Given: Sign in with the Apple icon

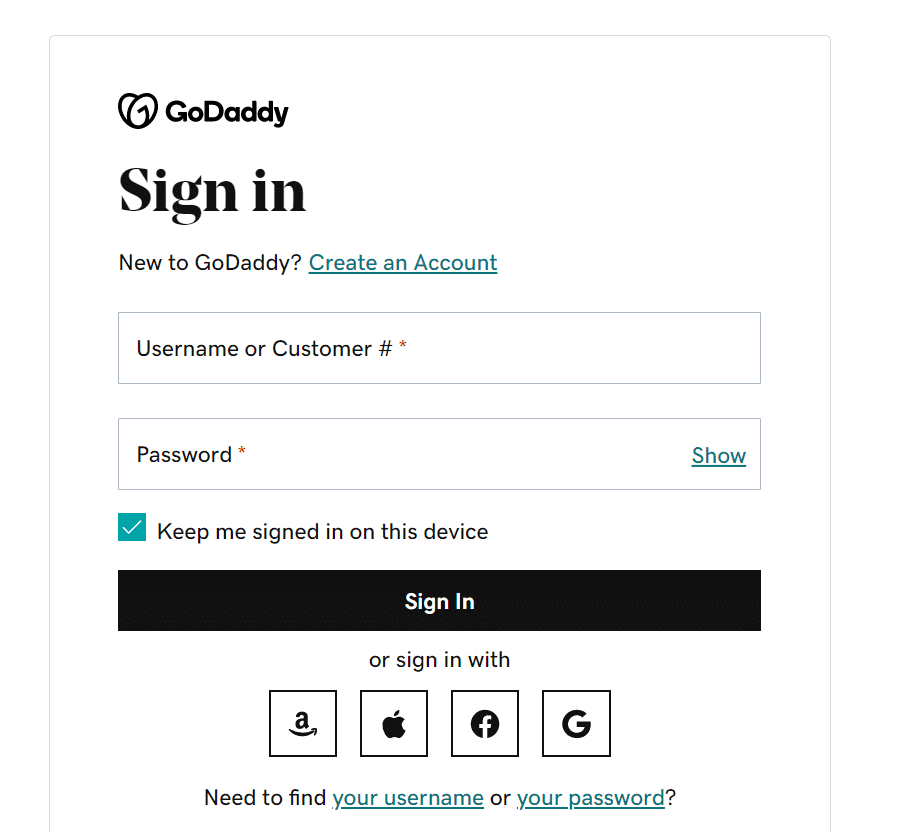Looking at the screenshot, I should point(394,723).
